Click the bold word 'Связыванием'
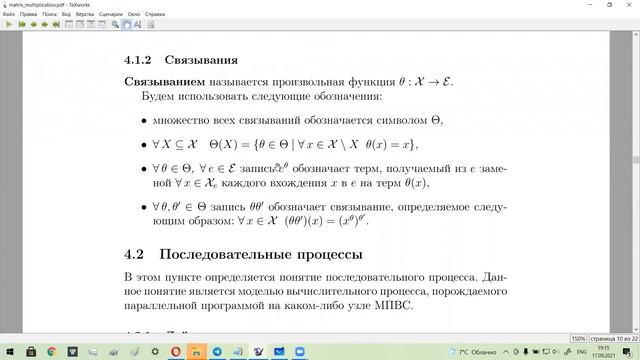The height and width of the screenshot is (360, 640). point(164,82)
